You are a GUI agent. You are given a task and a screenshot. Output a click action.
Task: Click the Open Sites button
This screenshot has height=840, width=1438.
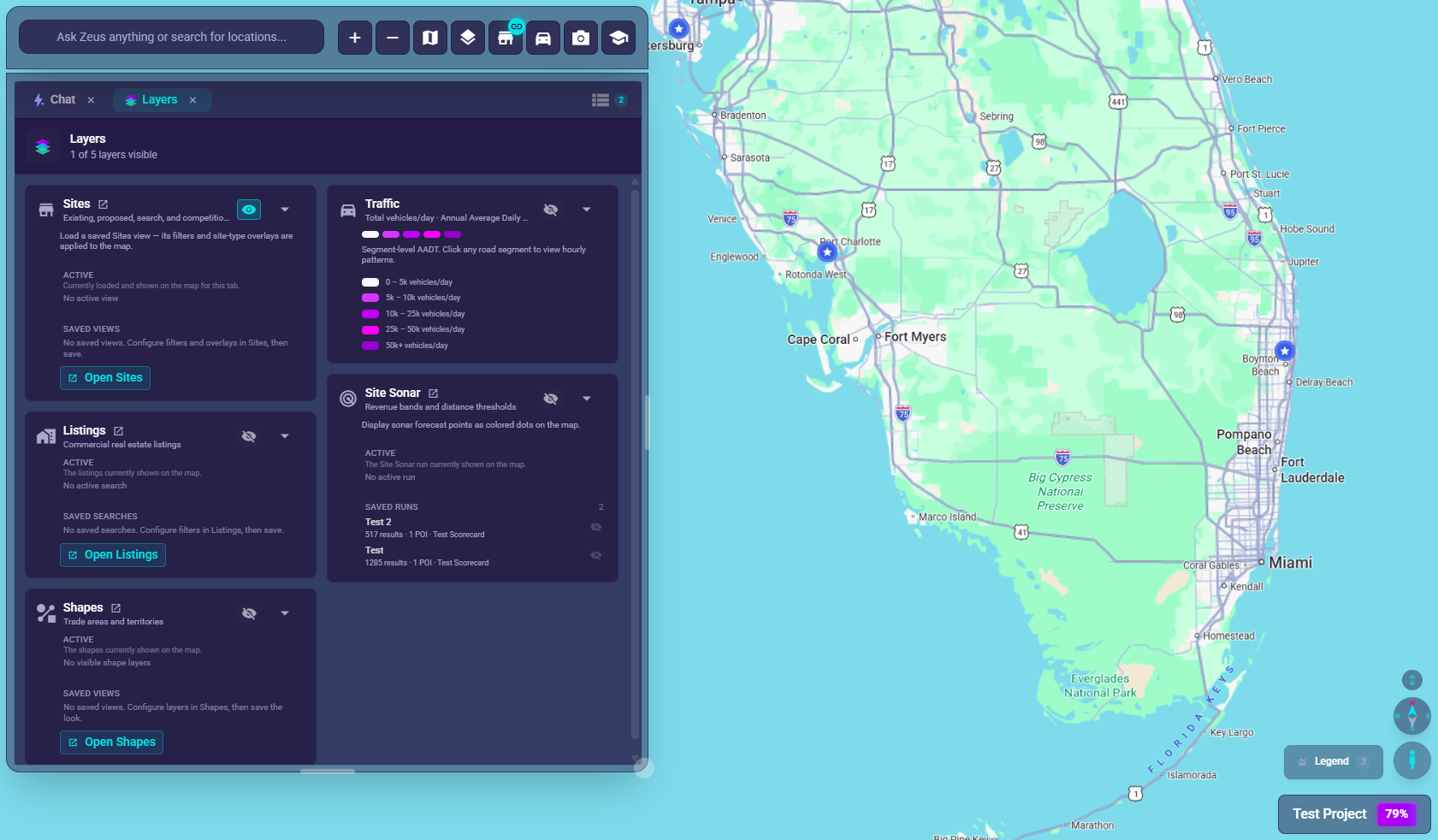tap(105, 378)
